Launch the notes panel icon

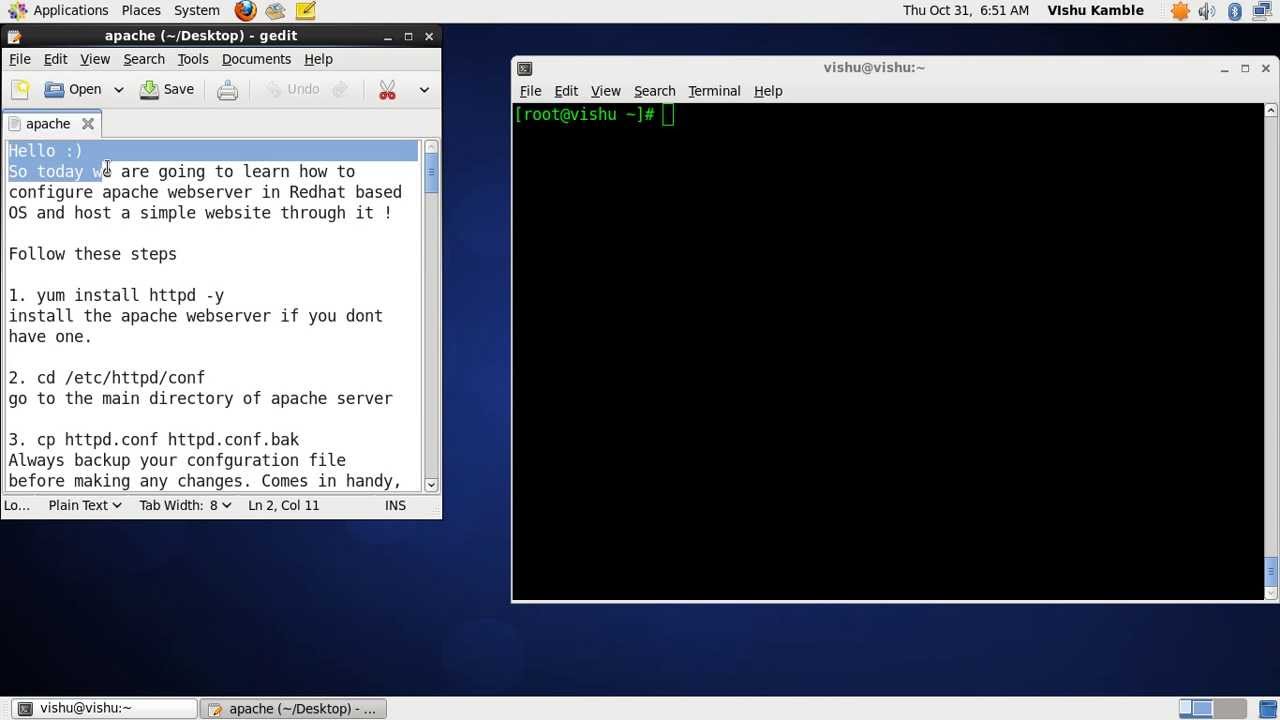[x=306, y=11]
